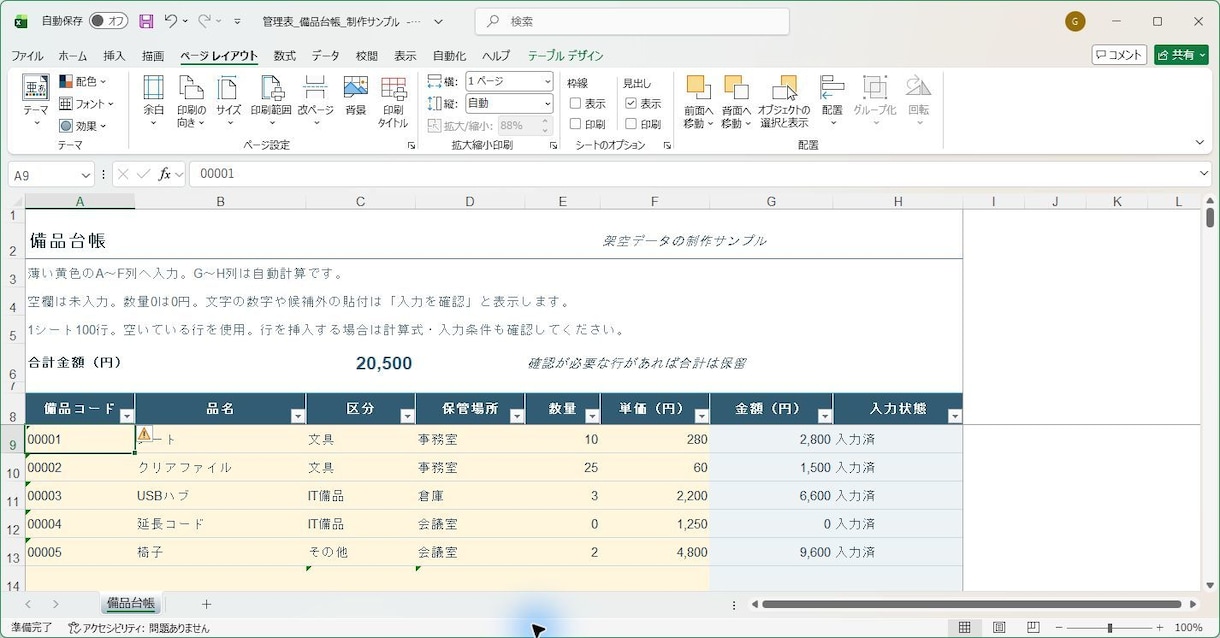Switch to the ホーム tab
Image resolution: width=1220 pixels, height=638 pixels.
point(72,56)
